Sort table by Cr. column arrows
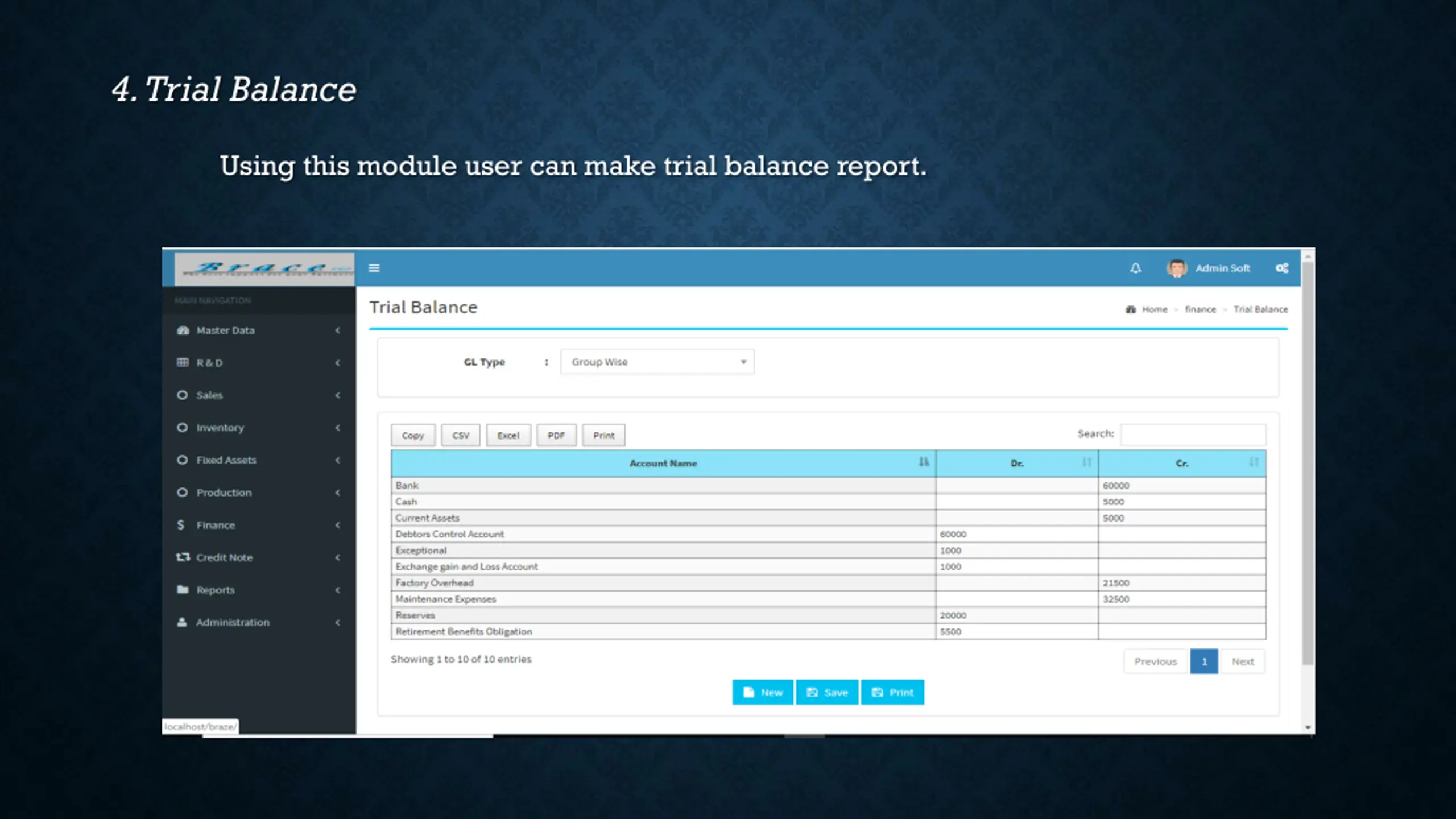The width and height of the screenshot is (1456, 819). click(x=1254, y=462)
